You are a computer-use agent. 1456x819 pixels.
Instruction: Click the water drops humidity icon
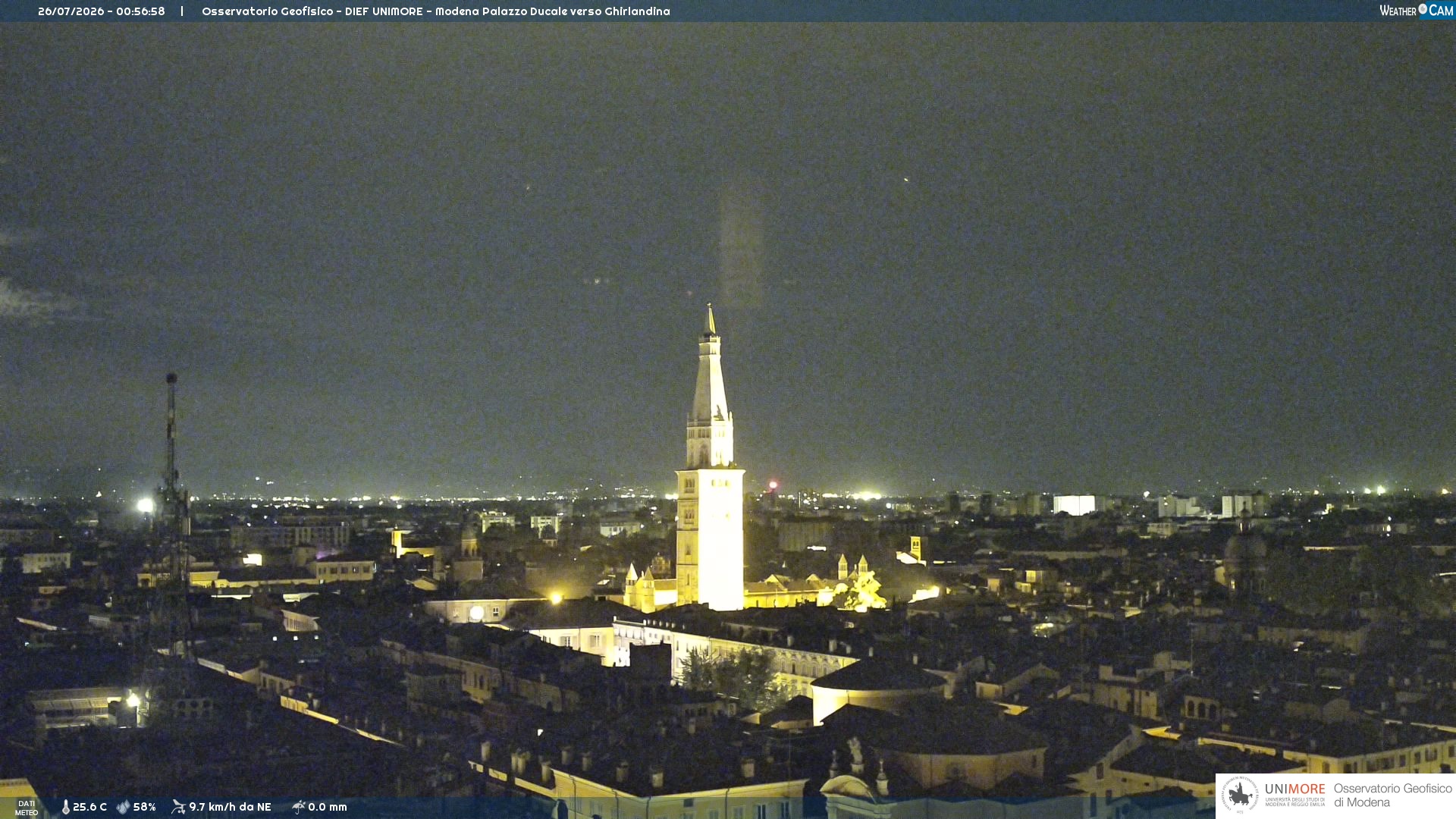coord(123,808)
